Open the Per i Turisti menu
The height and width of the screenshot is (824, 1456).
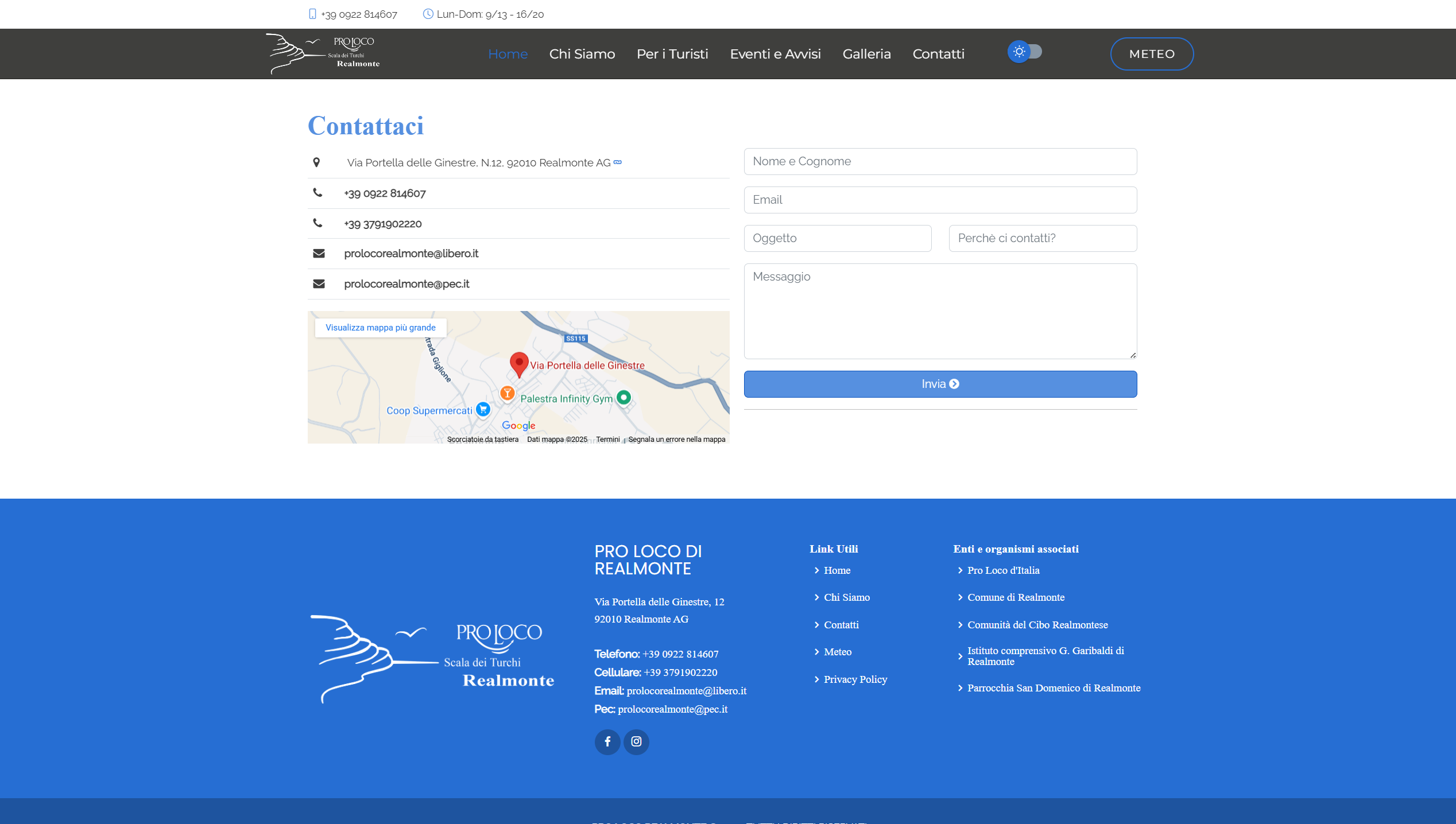click(672, 54)
